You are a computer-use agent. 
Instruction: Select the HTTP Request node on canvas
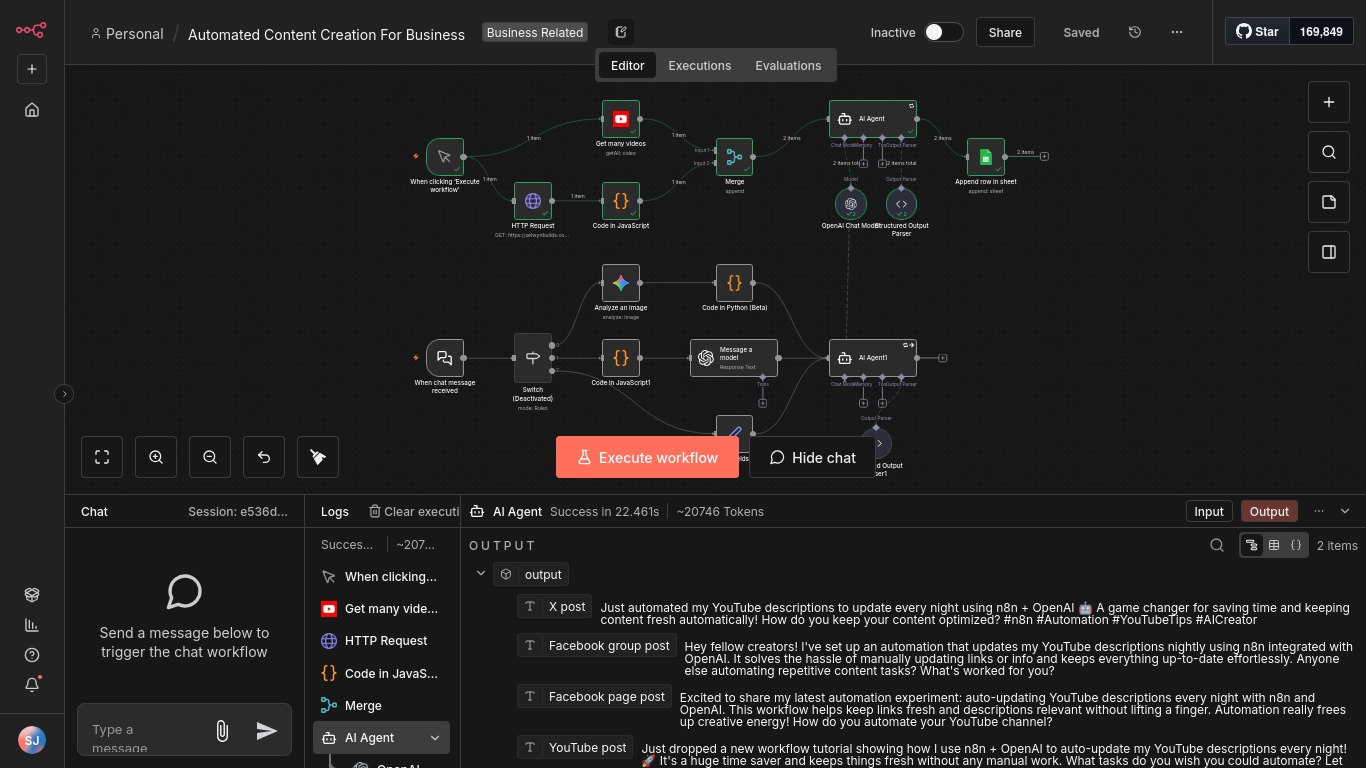pyautogui.click(x=533, y=201)
